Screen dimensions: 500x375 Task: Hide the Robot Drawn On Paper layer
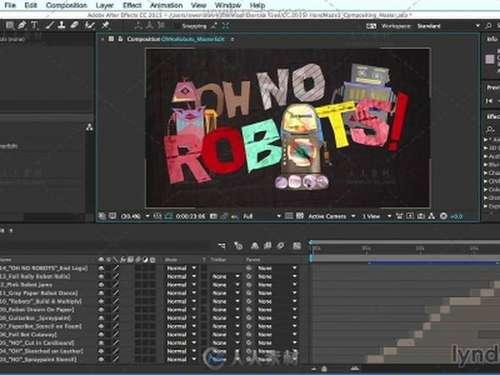click(x=101, y=310)
